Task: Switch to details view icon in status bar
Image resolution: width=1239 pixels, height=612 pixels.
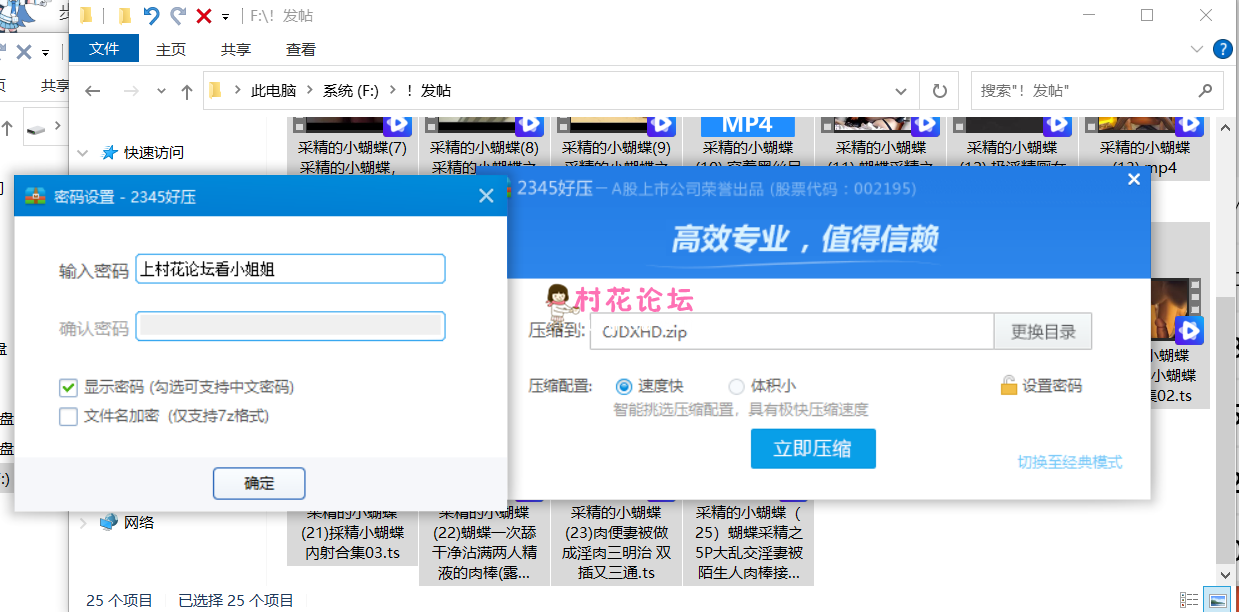Action: click(x=1189, y=600)
